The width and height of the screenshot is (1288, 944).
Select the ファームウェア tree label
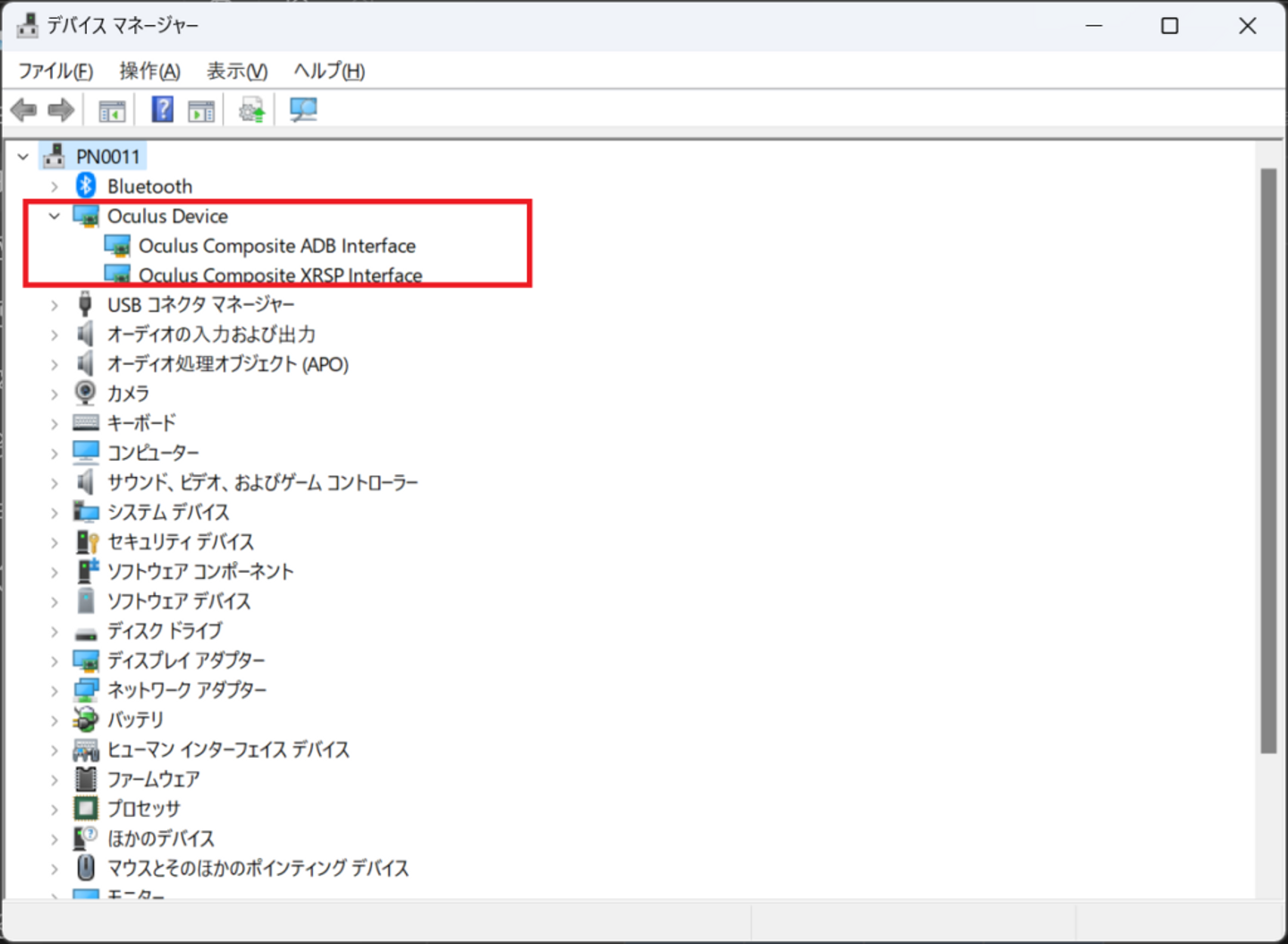[153, 778]
